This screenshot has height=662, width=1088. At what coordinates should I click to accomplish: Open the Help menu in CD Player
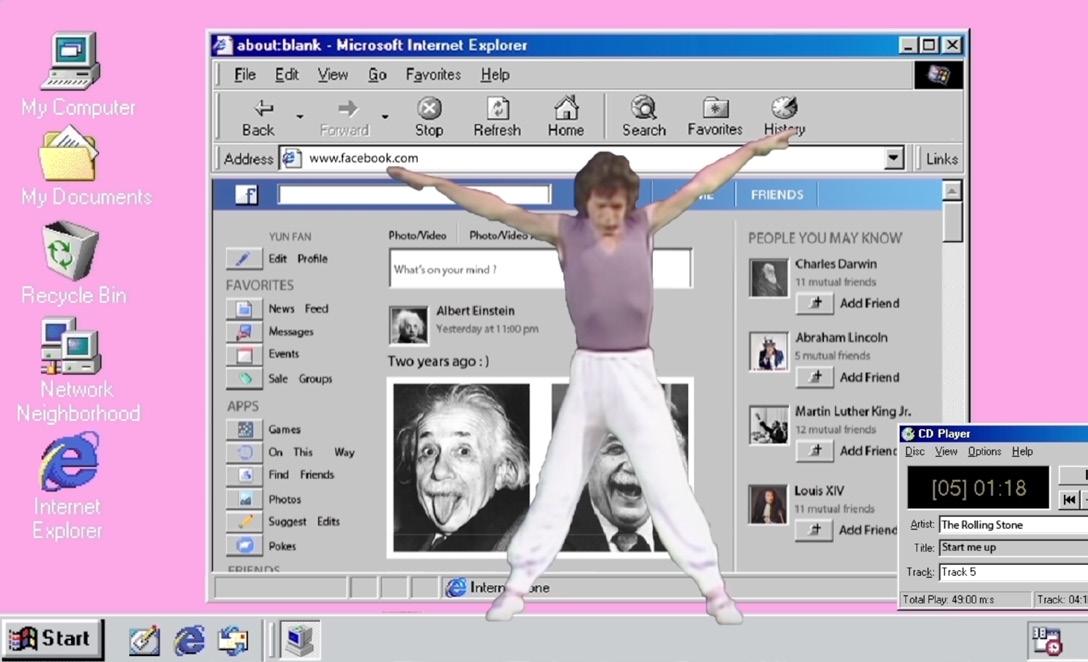[x=1022, y=452]
